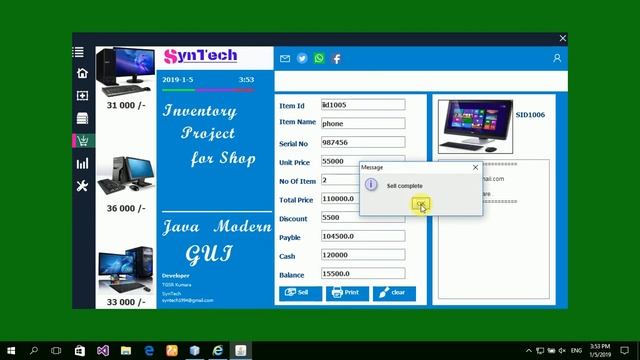Click the Twitter bird icon
The image size is (640, 360).
pyautogui.click(x=302, y=58)
